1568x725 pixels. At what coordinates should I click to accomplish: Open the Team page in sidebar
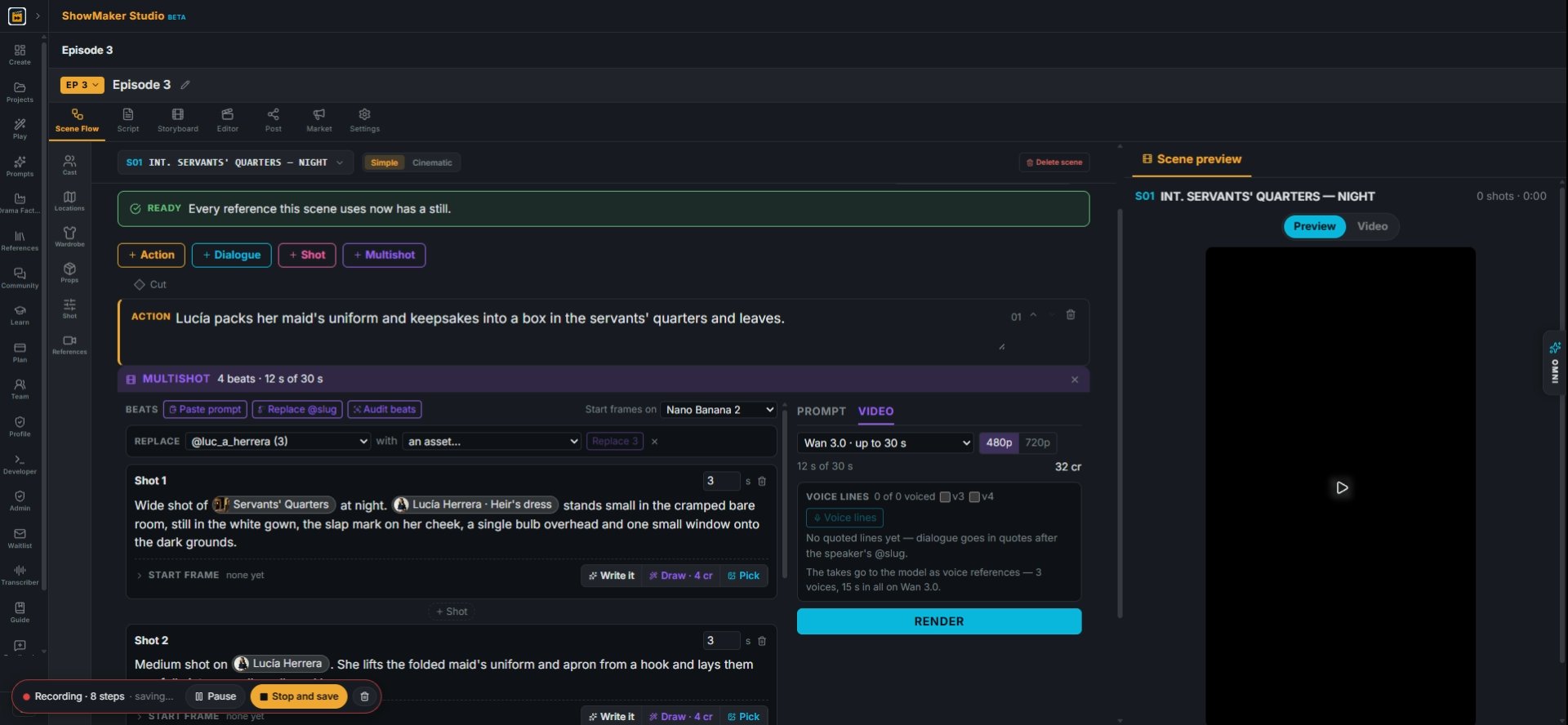click(x=20, y=389)
